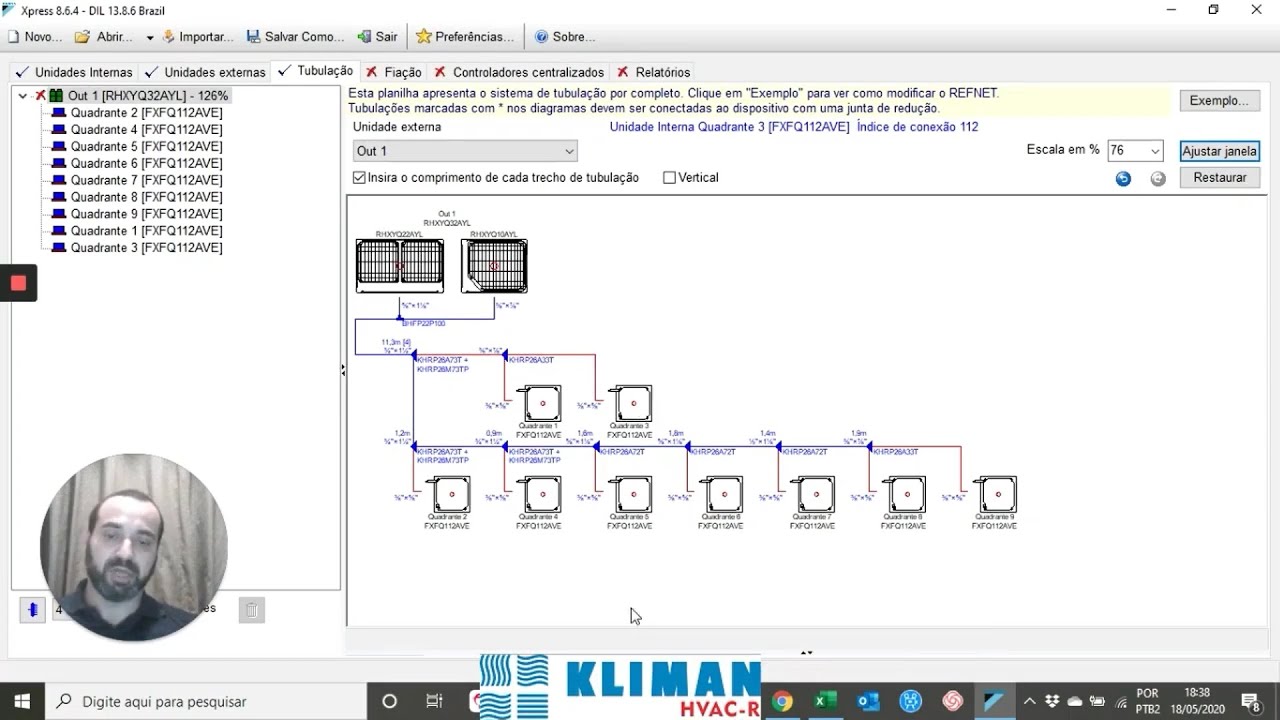Expand the dropdown arrow beside Abrir
Screen dimensions: 1280x720
[150, 37]
